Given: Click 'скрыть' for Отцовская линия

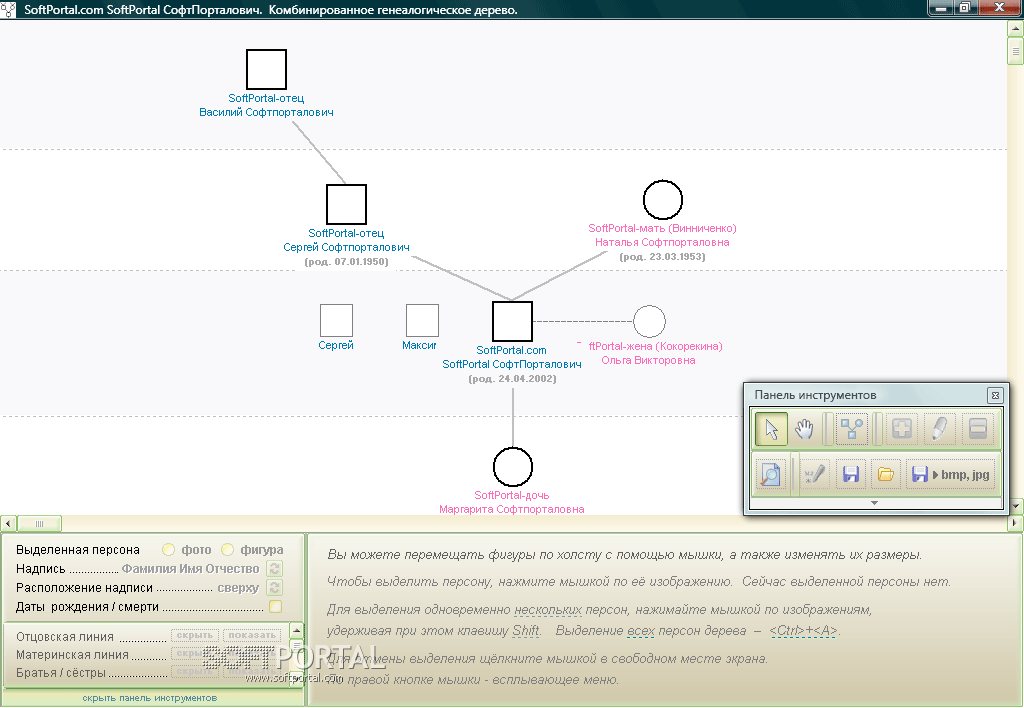Looking at the screenshot, I should [x=195, y=636].
